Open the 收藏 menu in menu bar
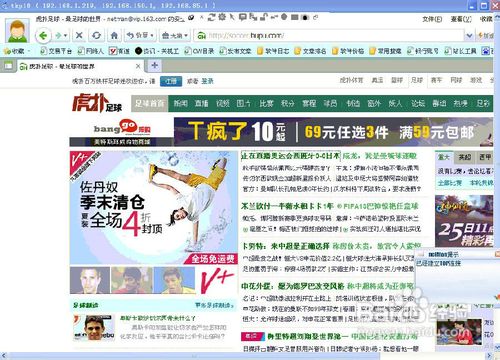500x360 pixels. click(x=486, y=19)
